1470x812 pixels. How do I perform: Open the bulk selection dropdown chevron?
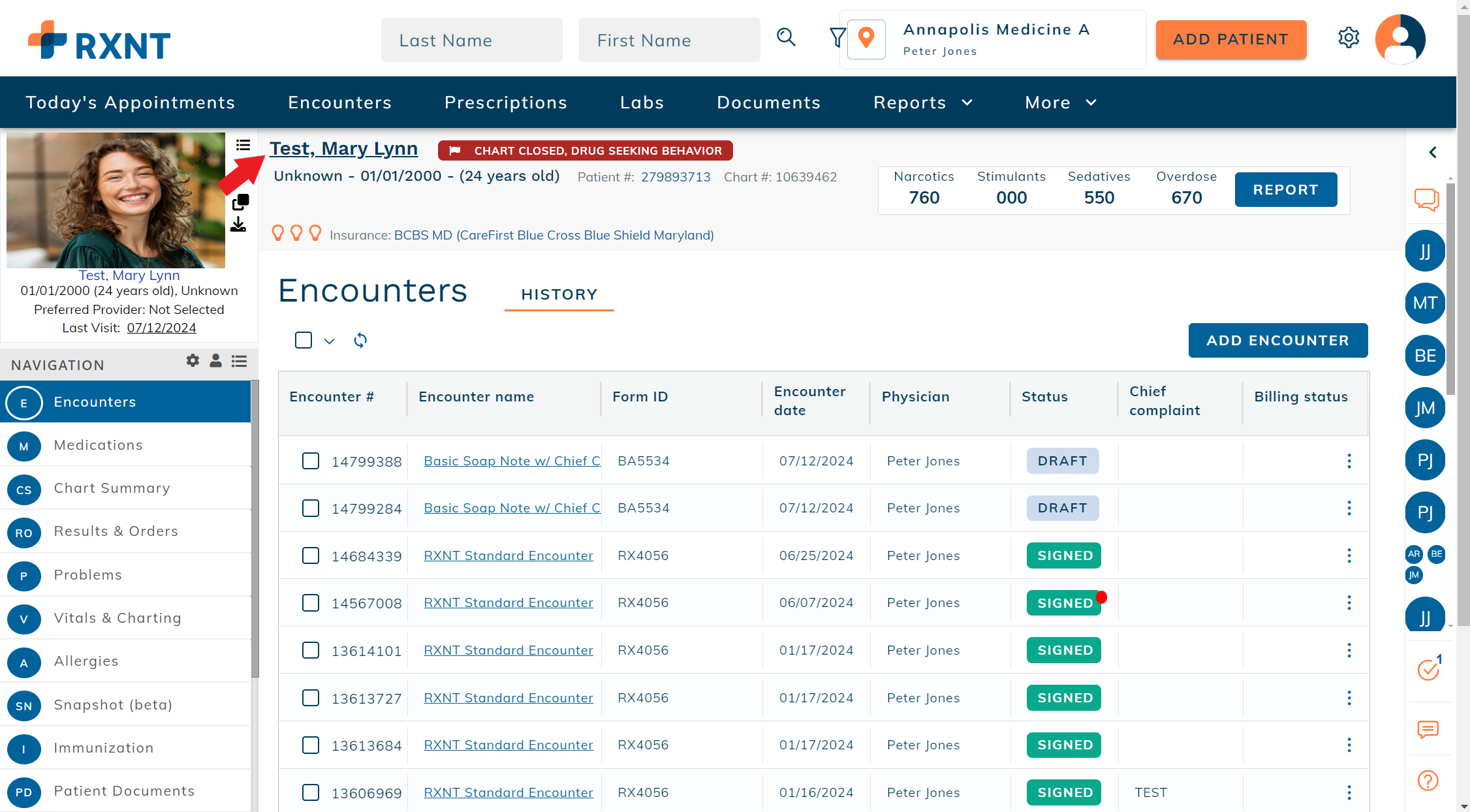329,341
